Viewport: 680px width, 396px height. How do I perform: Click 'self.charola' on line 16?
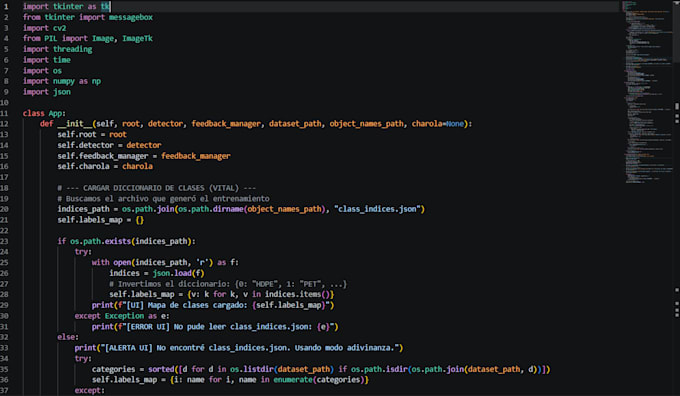point(83,167)
